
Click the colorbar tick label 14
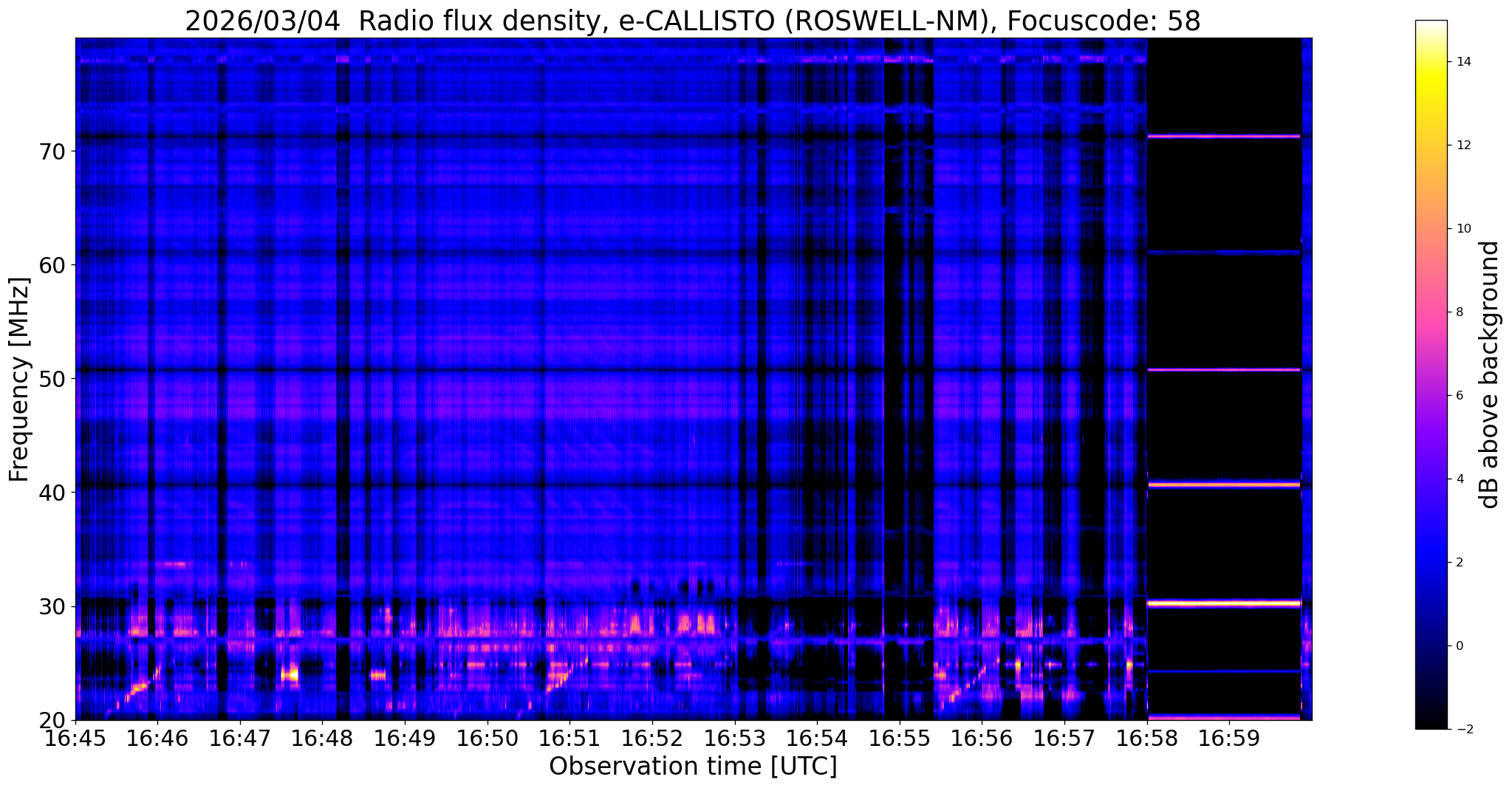click(1463, 61)
